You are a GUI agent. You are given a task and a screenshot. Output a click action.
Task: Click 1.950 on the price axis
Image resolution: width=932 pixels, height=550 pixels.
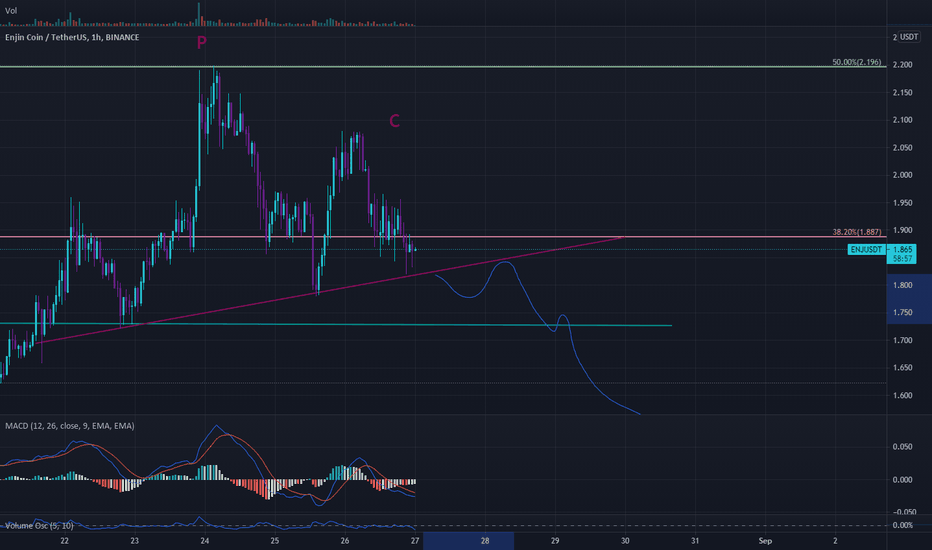[x=902, y=203]
